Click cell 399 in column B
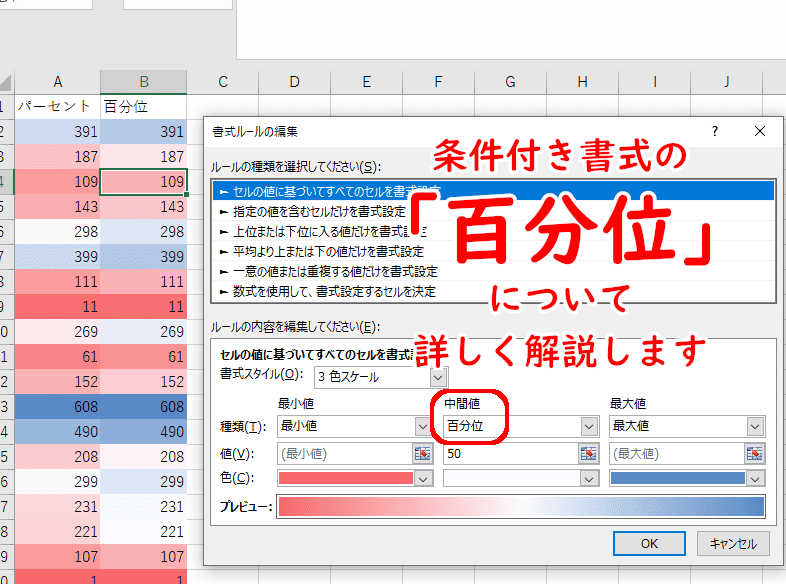786x584 pixels. [x=144, y=257]
